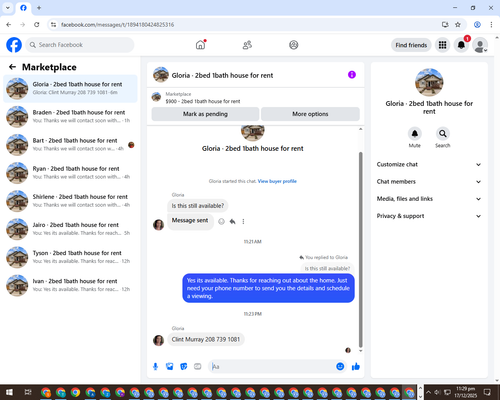Click the volume icon in system tray

[438, 392]
